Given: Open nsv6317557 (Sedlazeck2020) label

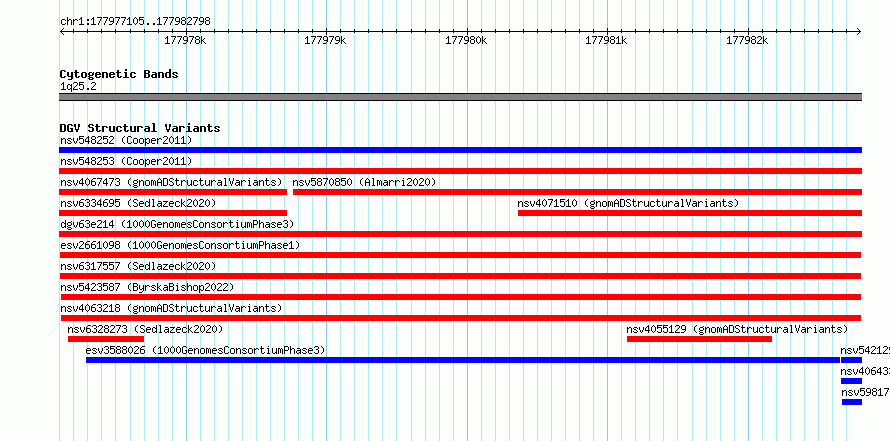Looking at the screenshot, I should [x=138, y=266].
